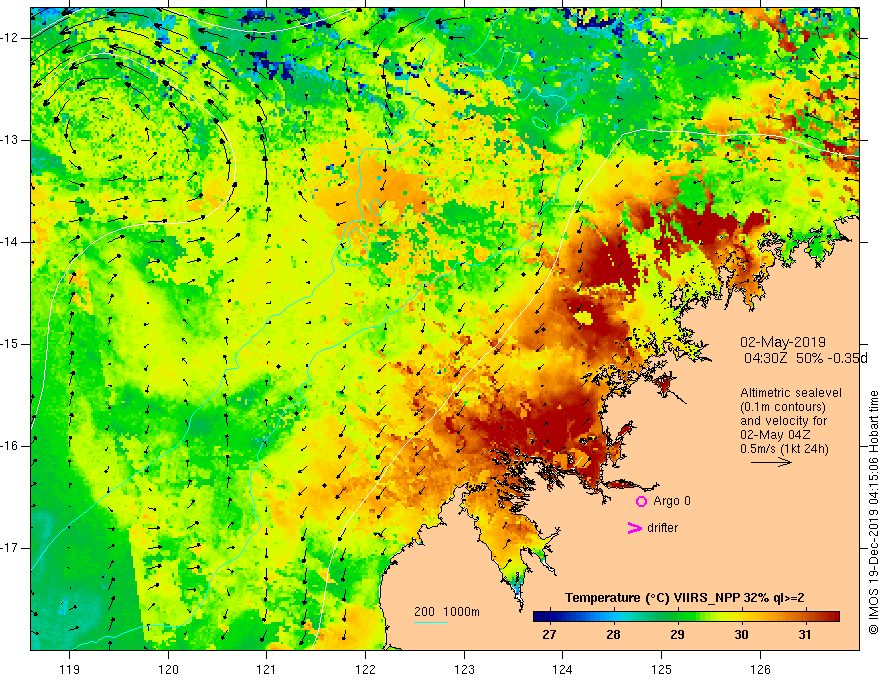Click the latitude axis label -17

pos(10,548)
